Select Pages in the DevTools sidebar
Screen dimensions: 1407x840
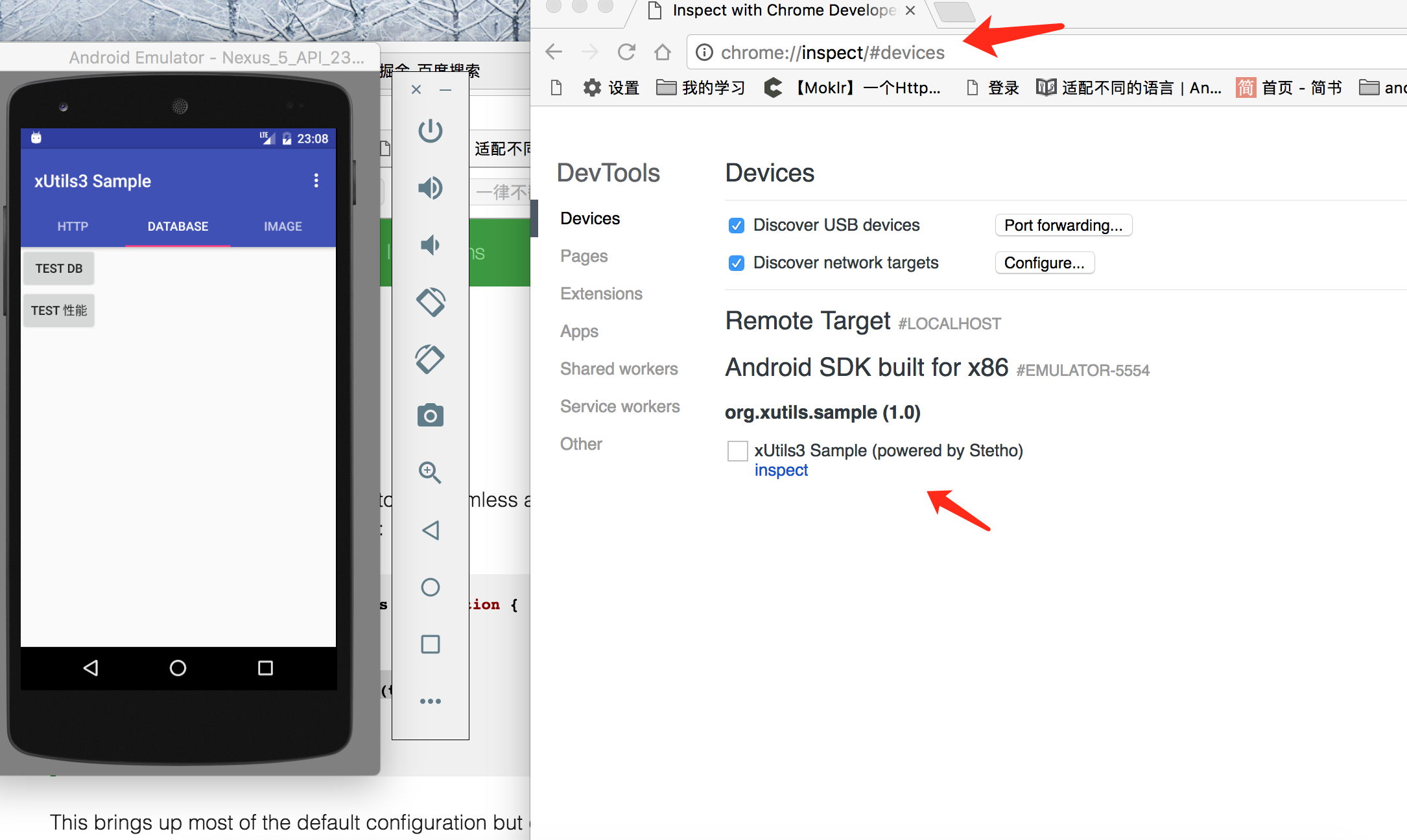coord(584,256)
